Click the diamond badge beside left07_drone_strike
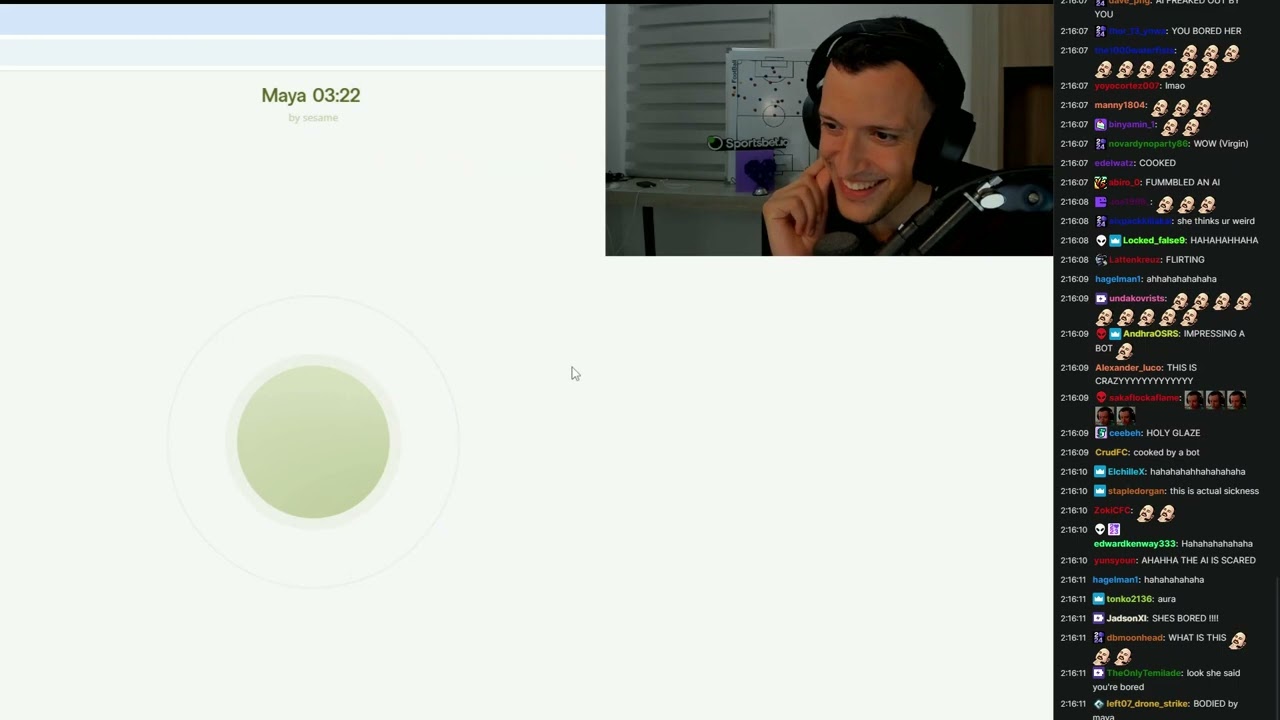 (1099, 704)
